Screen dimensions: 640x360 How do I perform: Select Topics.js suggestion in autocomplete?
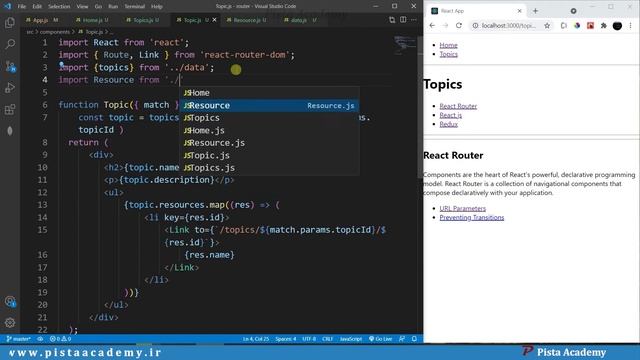tap(269, 168)
